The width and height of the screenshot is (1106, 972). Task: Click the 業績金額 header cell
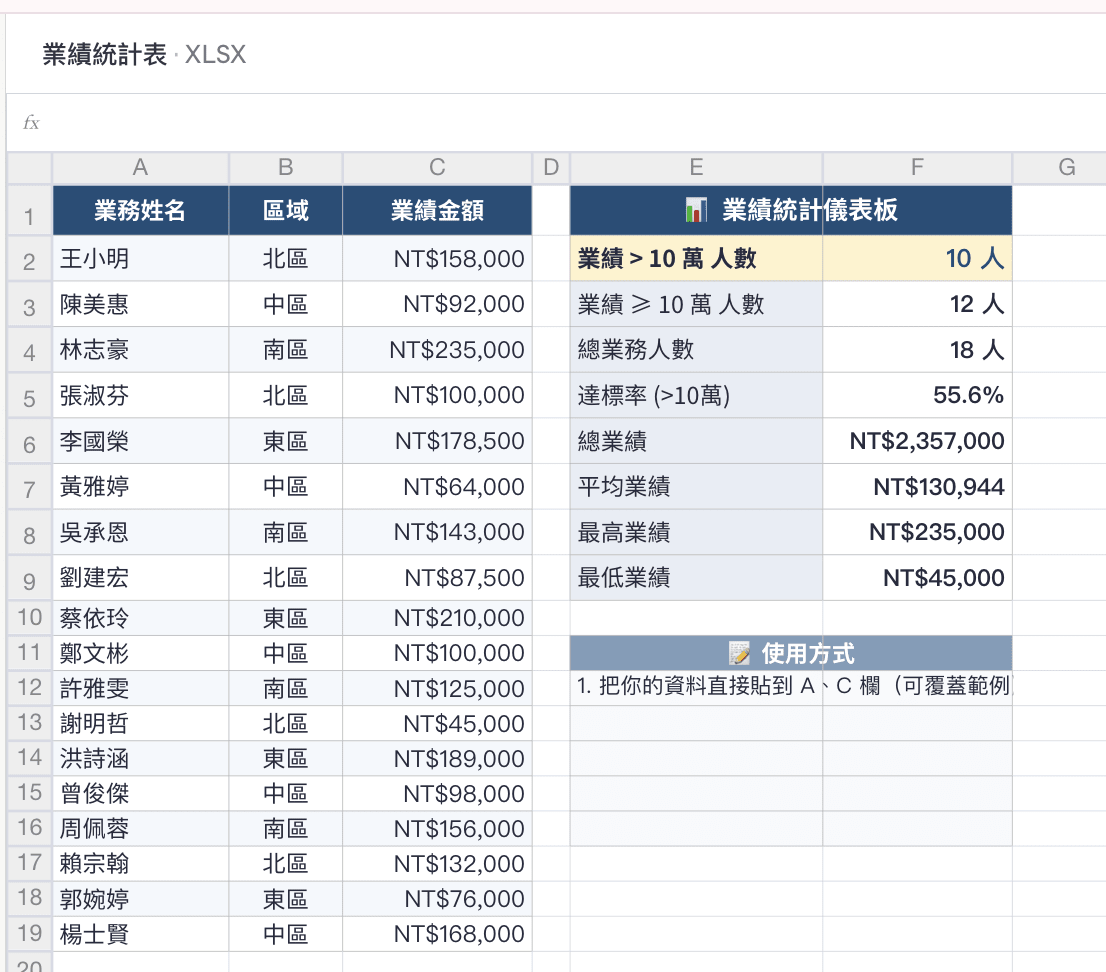tap(437, 210)
